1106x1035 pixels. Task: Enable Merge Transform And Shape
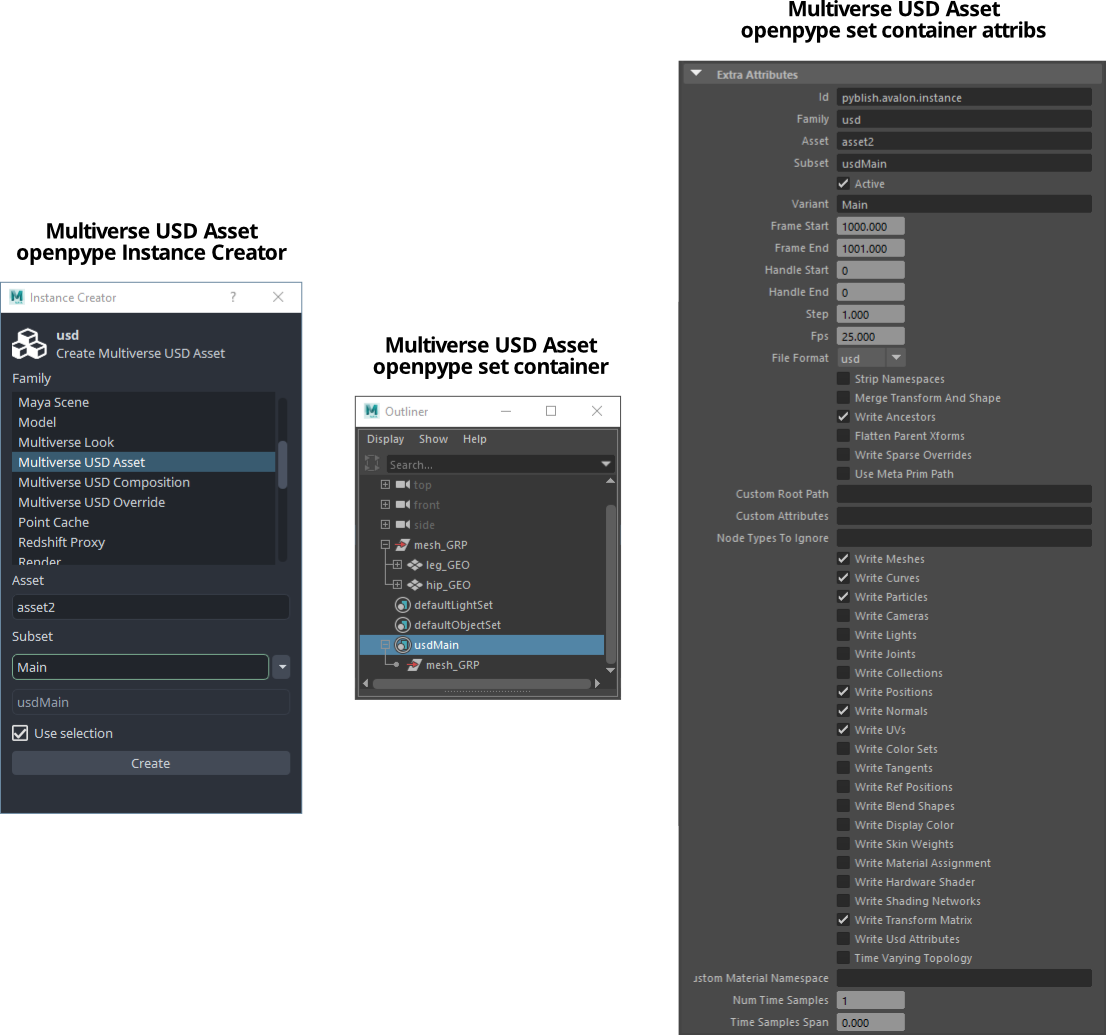[x=843, y=398]
